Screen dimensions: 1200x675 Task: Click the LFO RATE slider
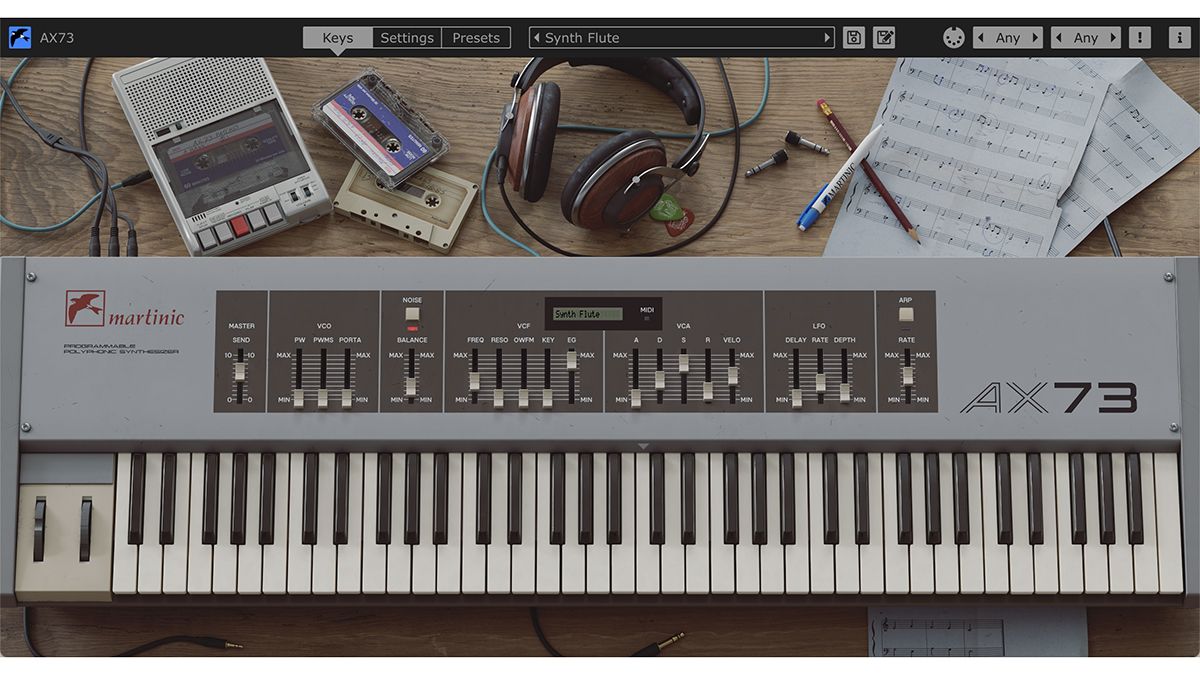820,376
